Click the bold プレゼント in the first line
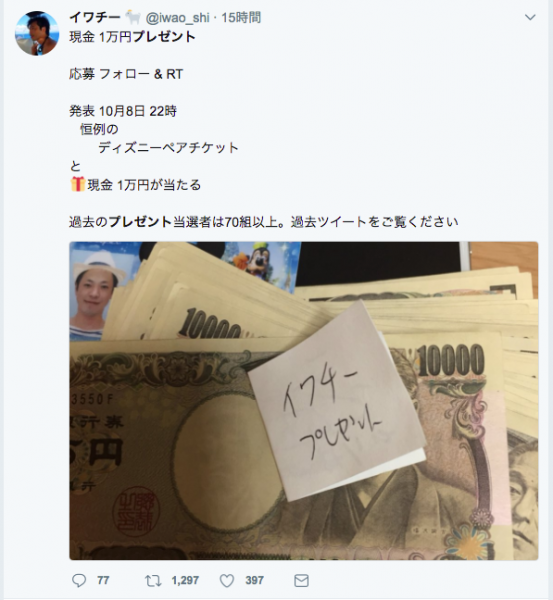The width and height of the screenshot is (553, 600). 164,37
